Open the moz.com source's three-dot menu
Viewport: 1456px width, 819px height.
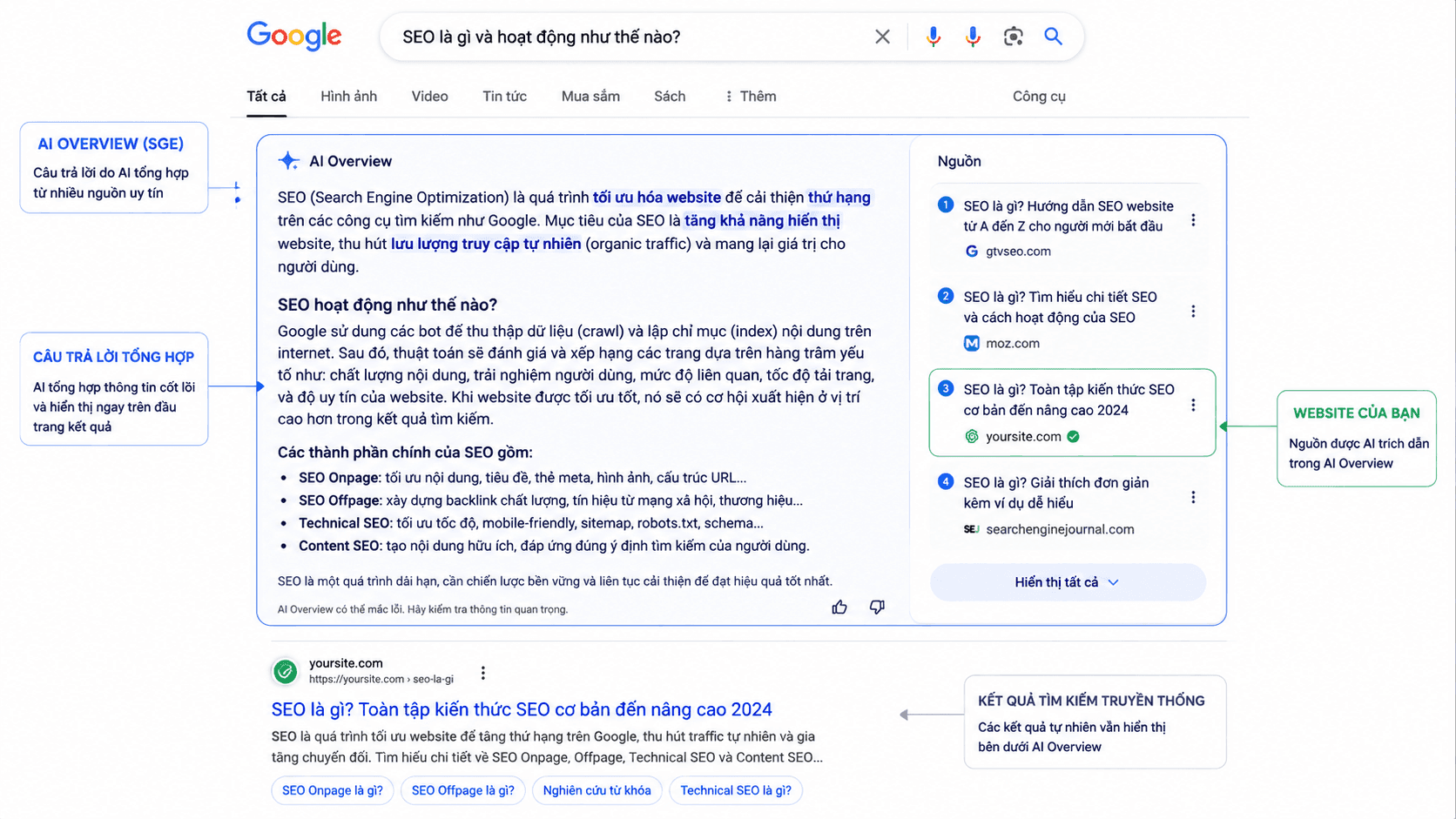coord(1193,311)
